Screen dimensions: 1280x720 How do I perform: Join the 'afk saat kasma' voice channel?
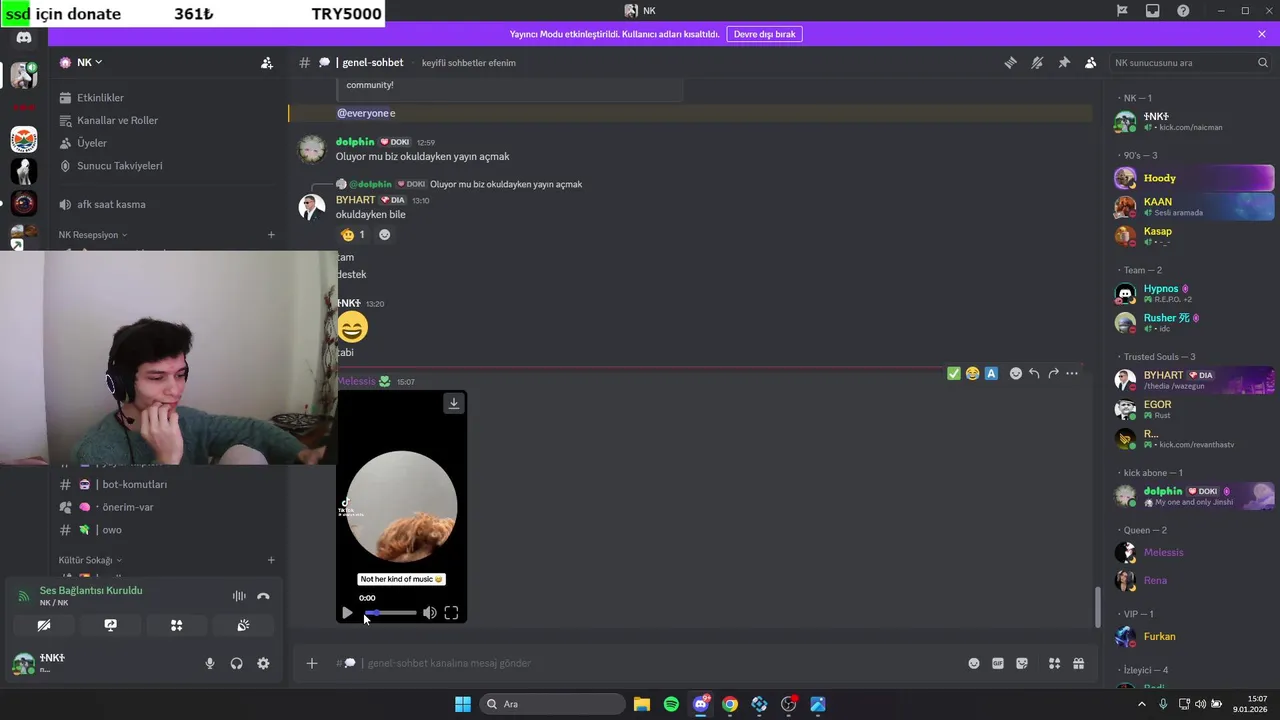[x=111, y=204]
